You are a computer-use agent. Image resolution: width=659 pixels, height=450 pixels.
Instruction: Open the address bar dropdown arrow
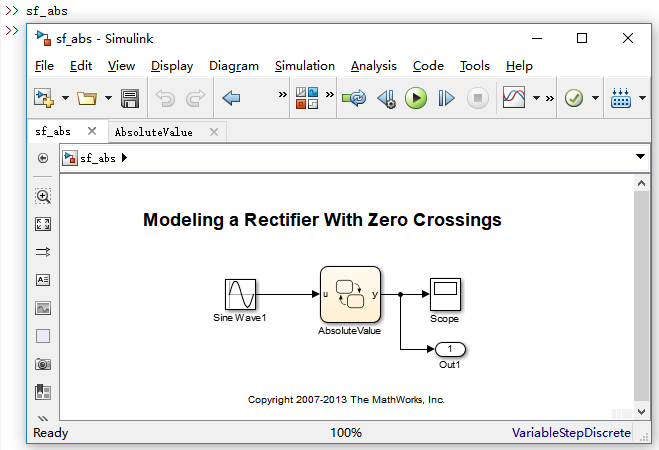click(640, 156)
